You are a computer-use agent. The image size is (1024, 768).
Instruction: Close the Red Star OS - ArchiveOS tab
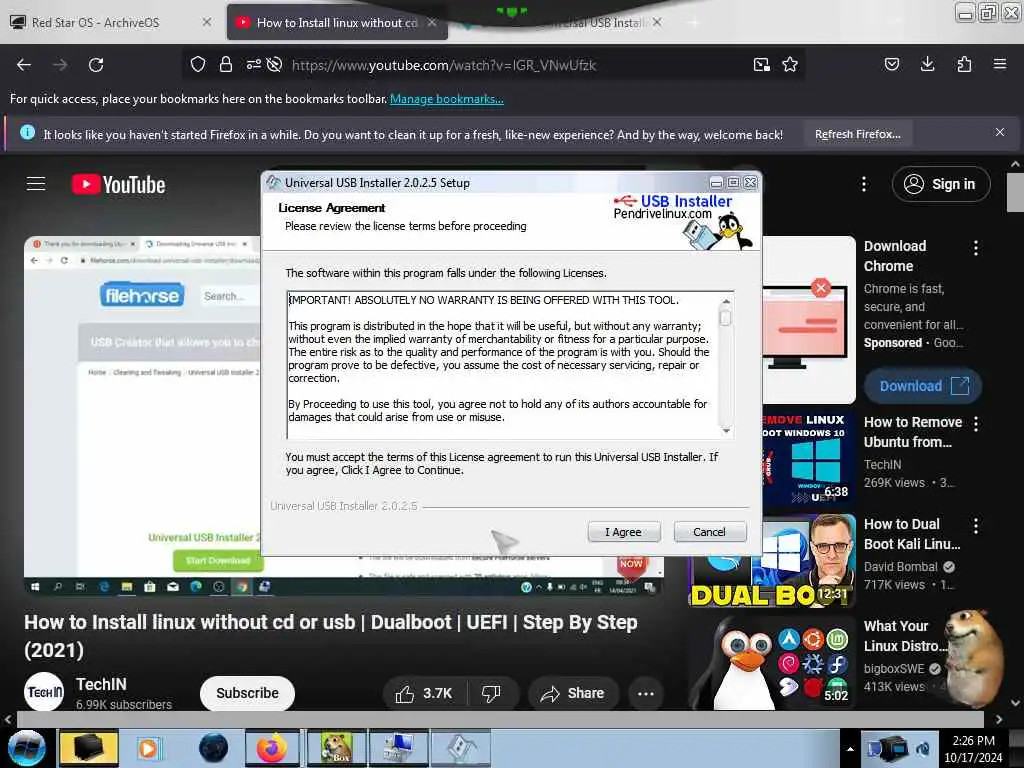point(207,23)
